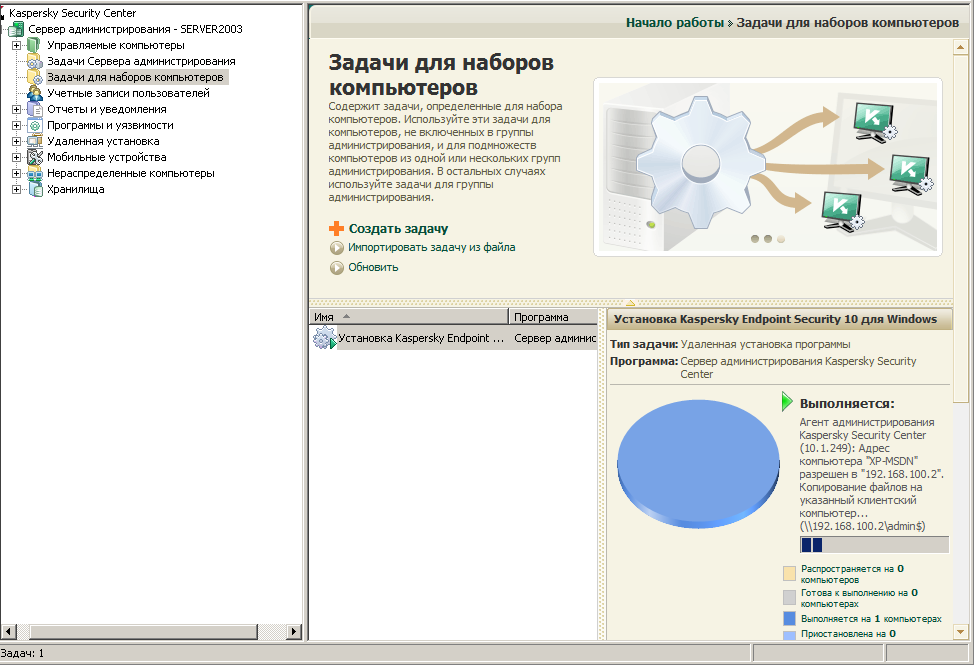The image size is (974, 665).
Task: Click the Administration Server SERVER2003 icon
Action: 16,29
